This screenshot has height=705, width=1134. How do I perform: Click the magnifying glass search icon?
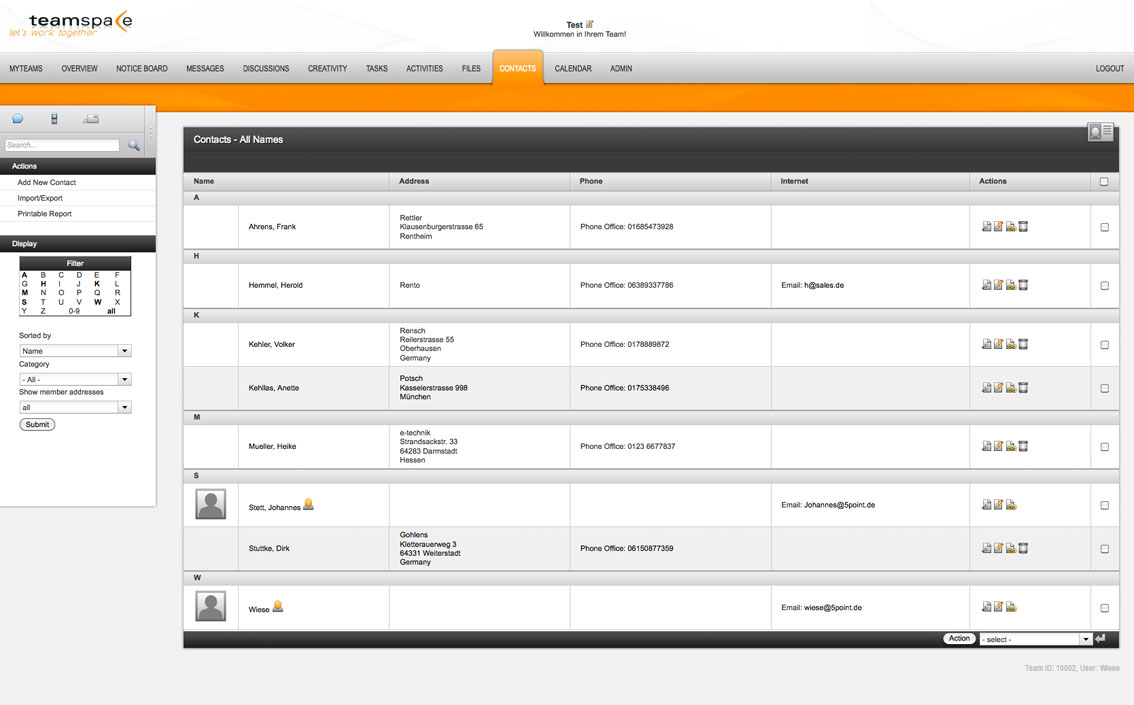tap(134, 145)
